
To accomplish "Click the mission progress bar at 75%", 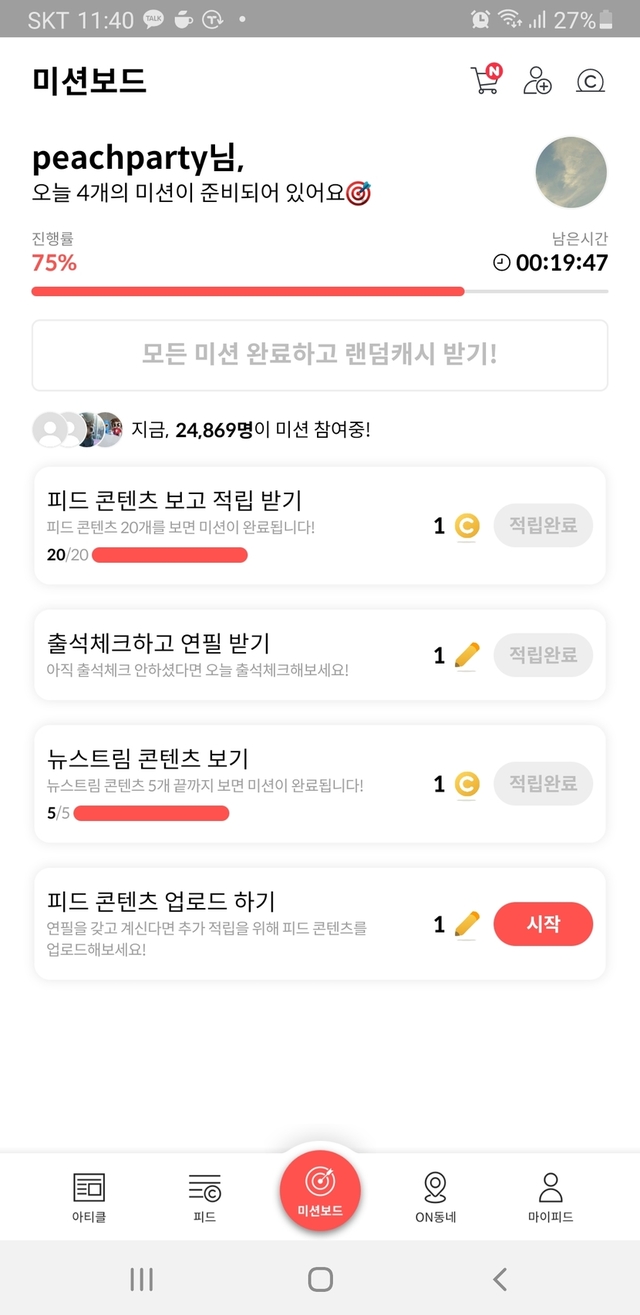I will click(320, 291).
